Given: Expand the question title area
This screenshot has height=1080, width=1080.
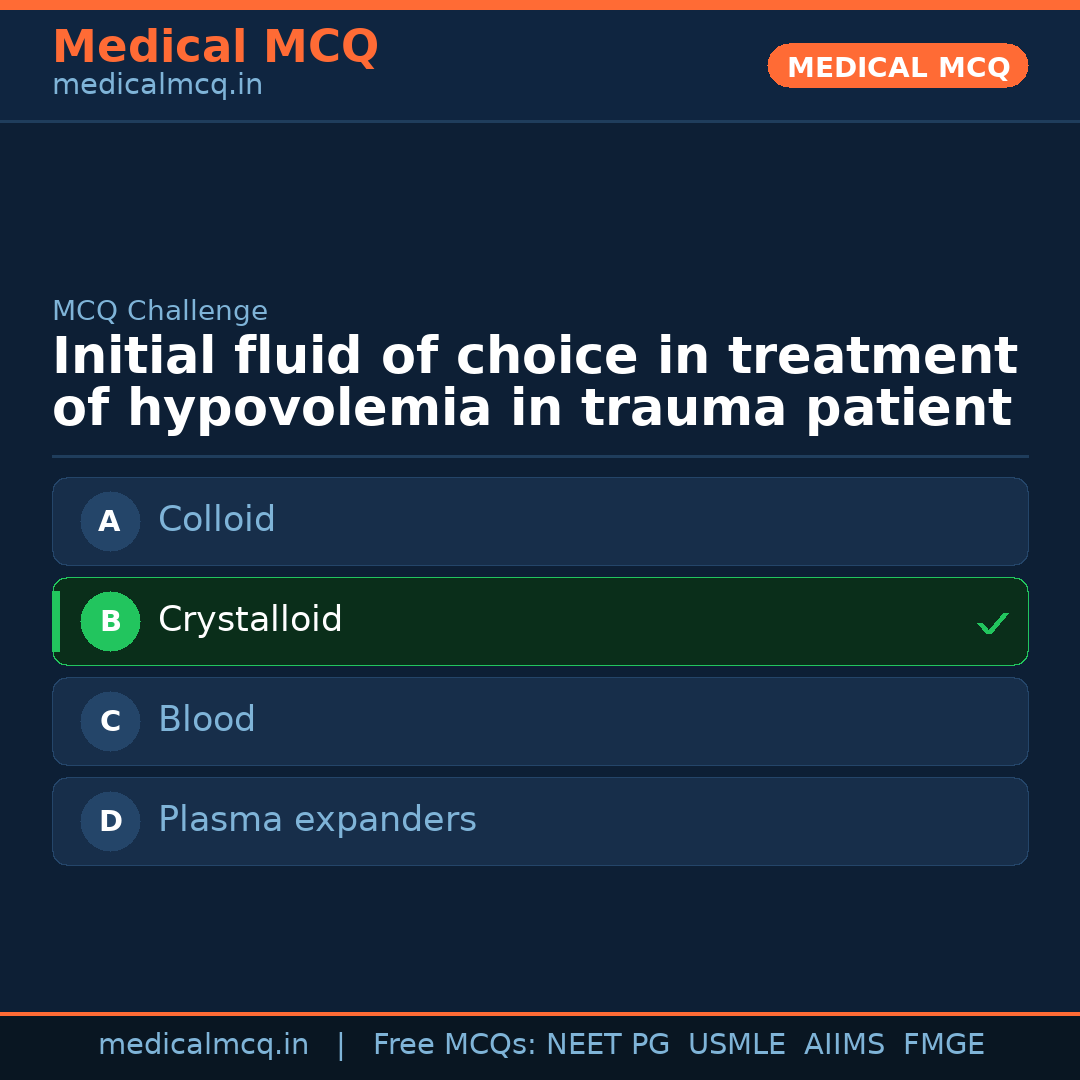Looking at the screenshot, I should pyautogui.click(x=535, y=382).
